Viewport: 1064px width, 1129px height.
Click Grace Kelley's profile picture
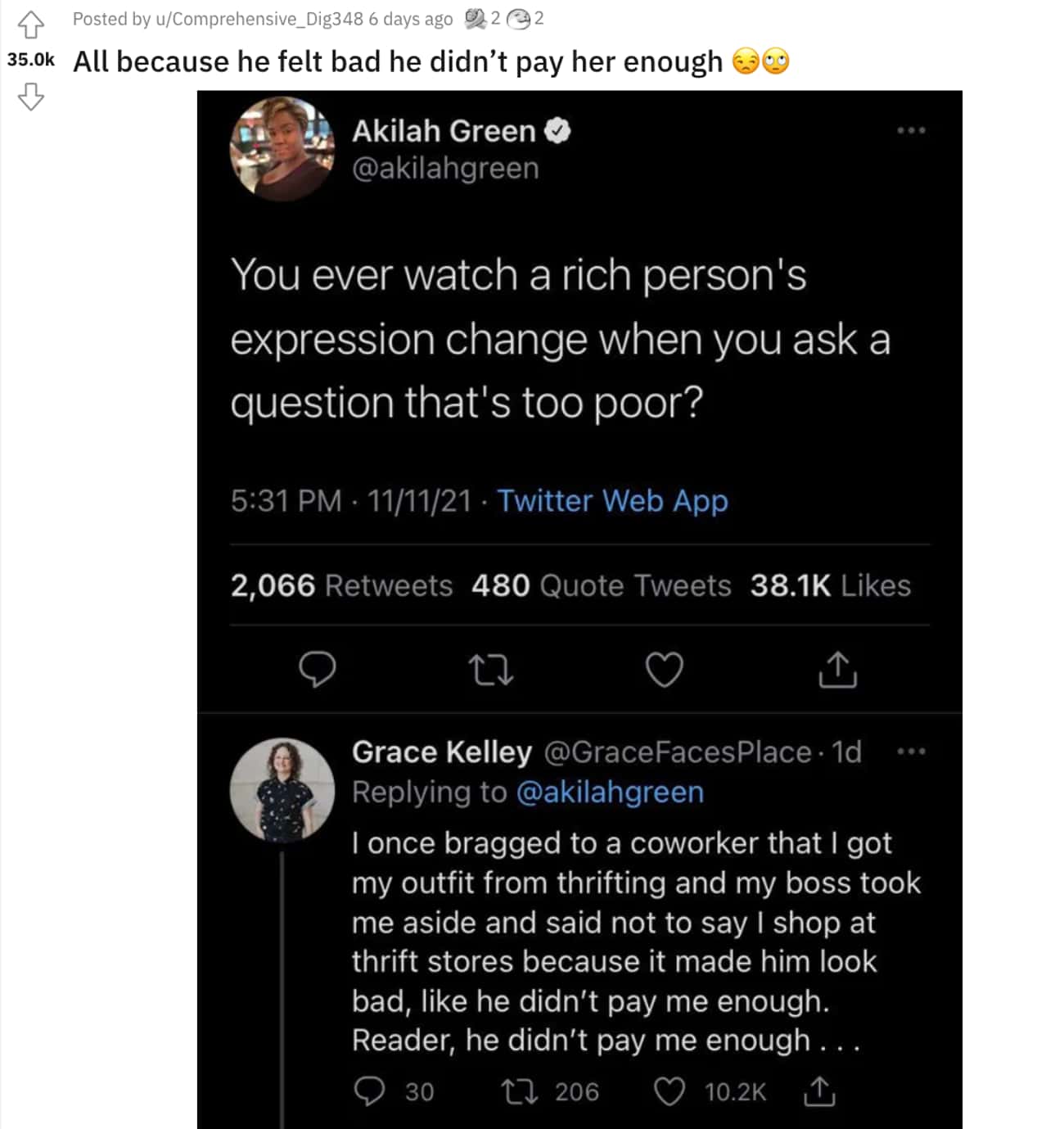282,790
